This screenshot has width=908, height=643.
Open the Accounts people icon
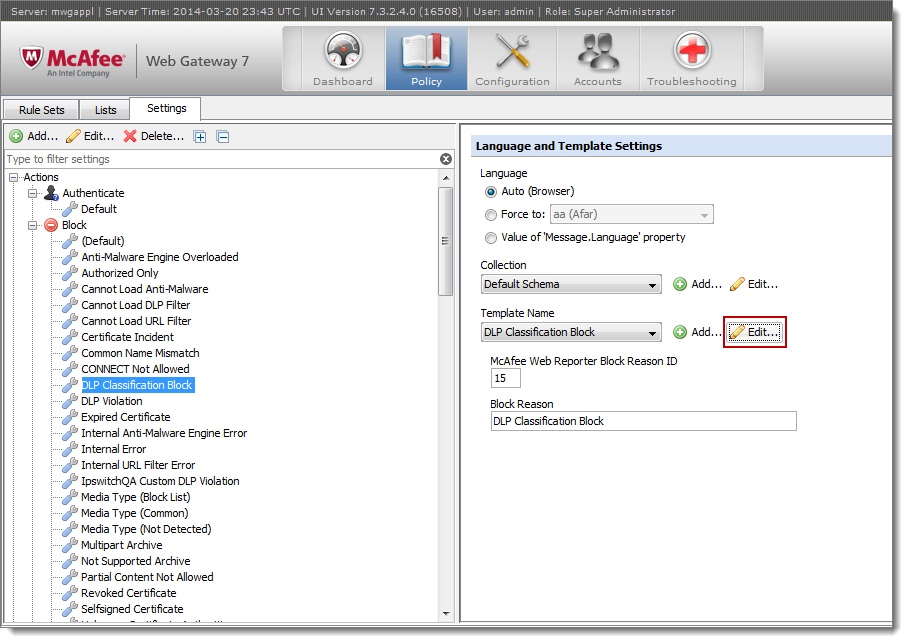click(598, 51)
